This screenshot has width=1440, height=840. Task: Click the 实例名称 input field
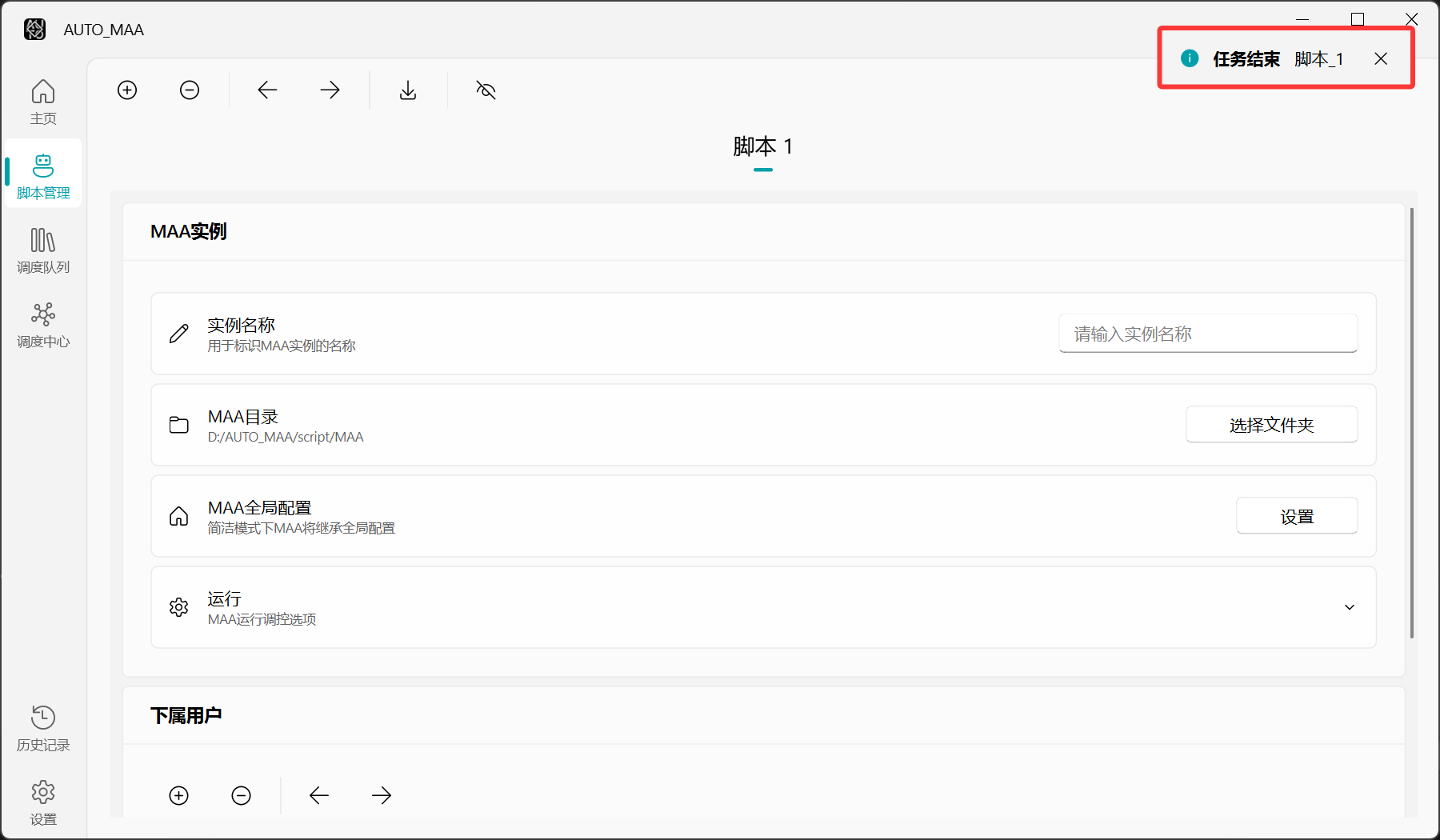1207,334
